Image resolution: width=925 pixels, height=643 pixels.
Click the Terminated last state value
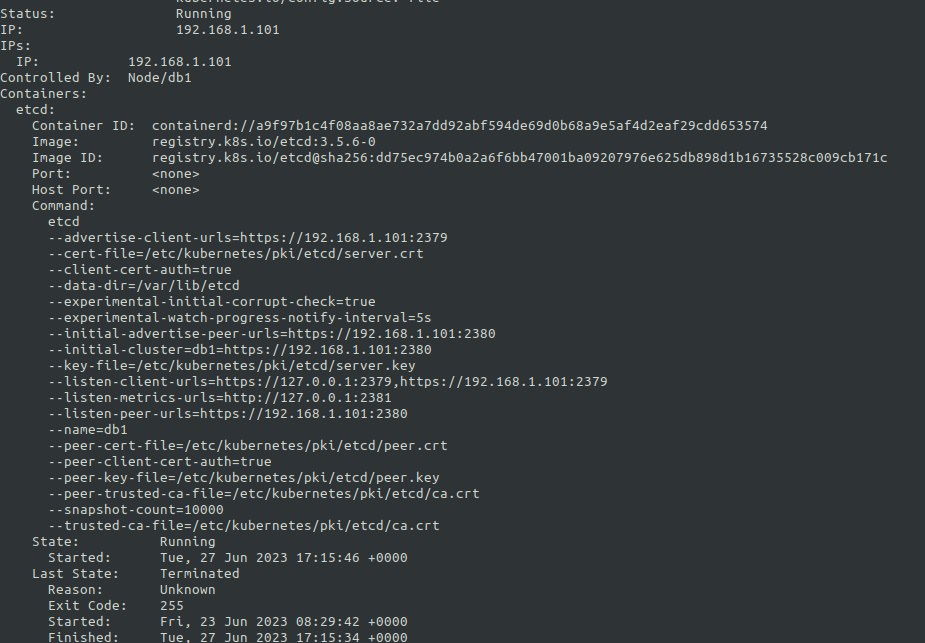pos(199,574)
